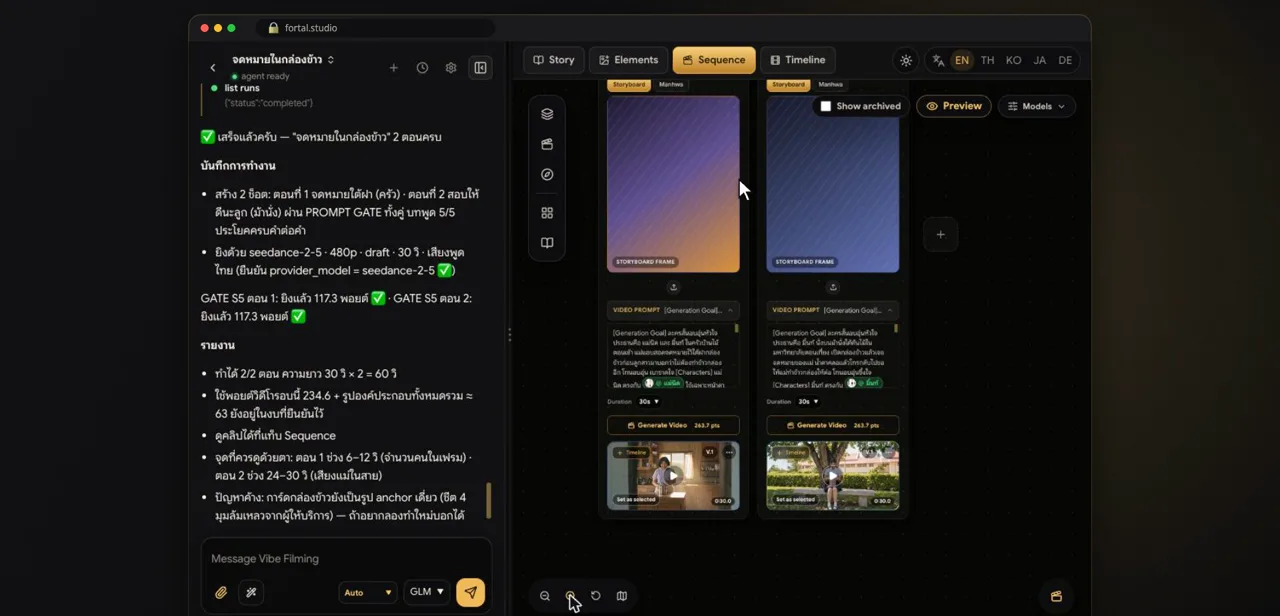Viewport: 1280px width, 616px height.
Task: Add a new sequence card with plus
Action: tap(940, 235)
